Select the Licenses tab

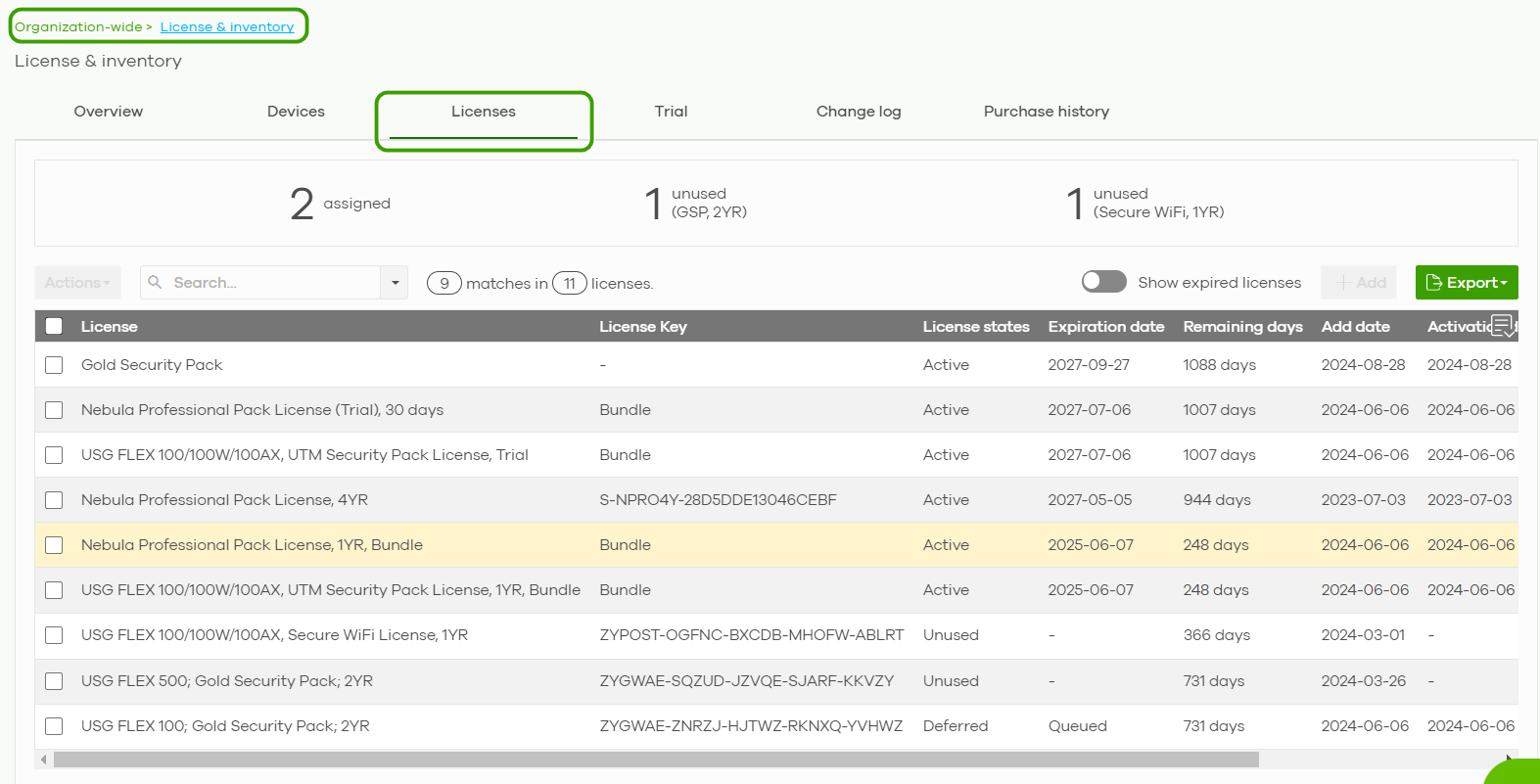[x=484, y=112]
